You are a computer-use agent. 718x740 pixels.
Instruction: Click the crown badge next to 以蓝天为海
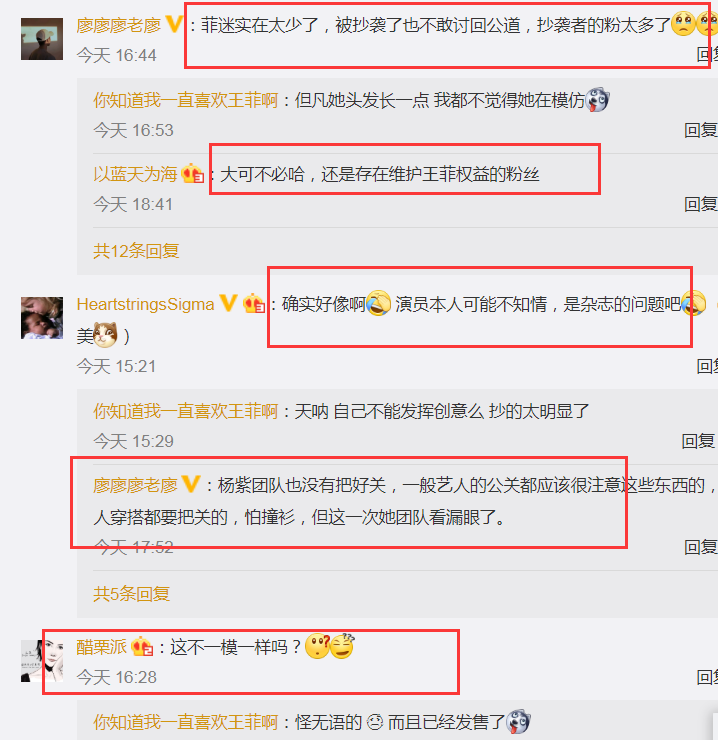193,173
